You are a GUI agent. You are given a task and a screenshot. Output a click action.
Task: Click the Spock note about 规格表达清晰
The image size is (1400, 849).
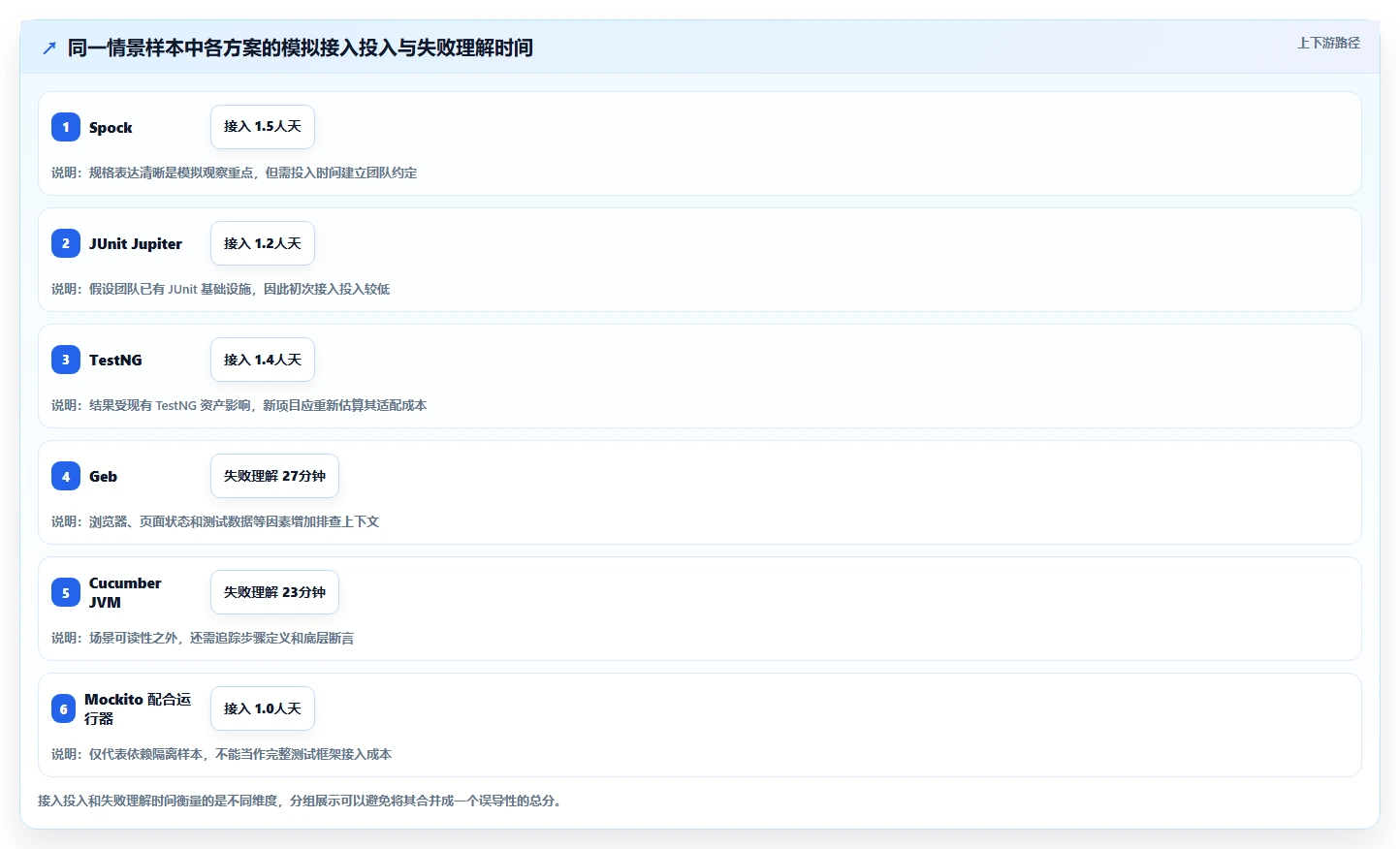pyautogui.click(x=234, y=173)
